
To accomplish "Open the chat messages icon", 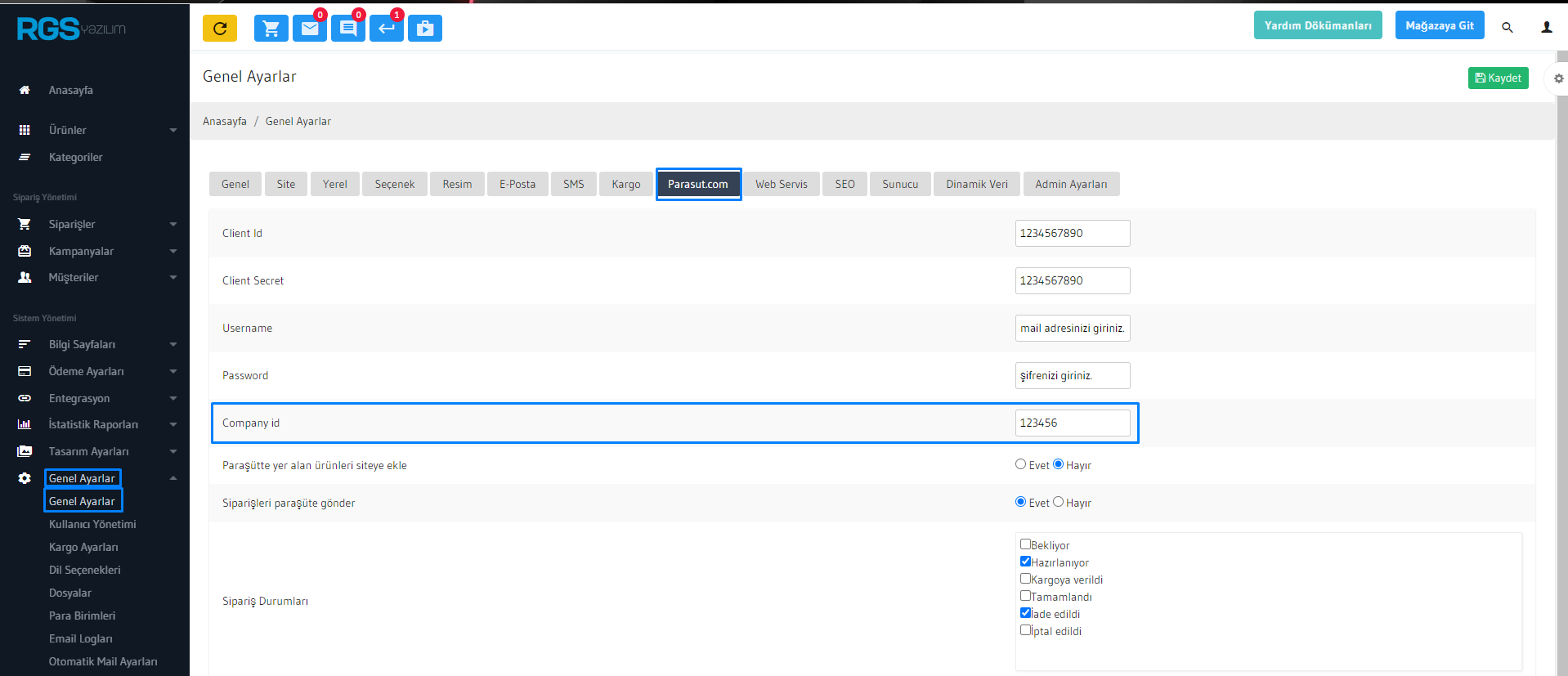I will click(347, 29).
